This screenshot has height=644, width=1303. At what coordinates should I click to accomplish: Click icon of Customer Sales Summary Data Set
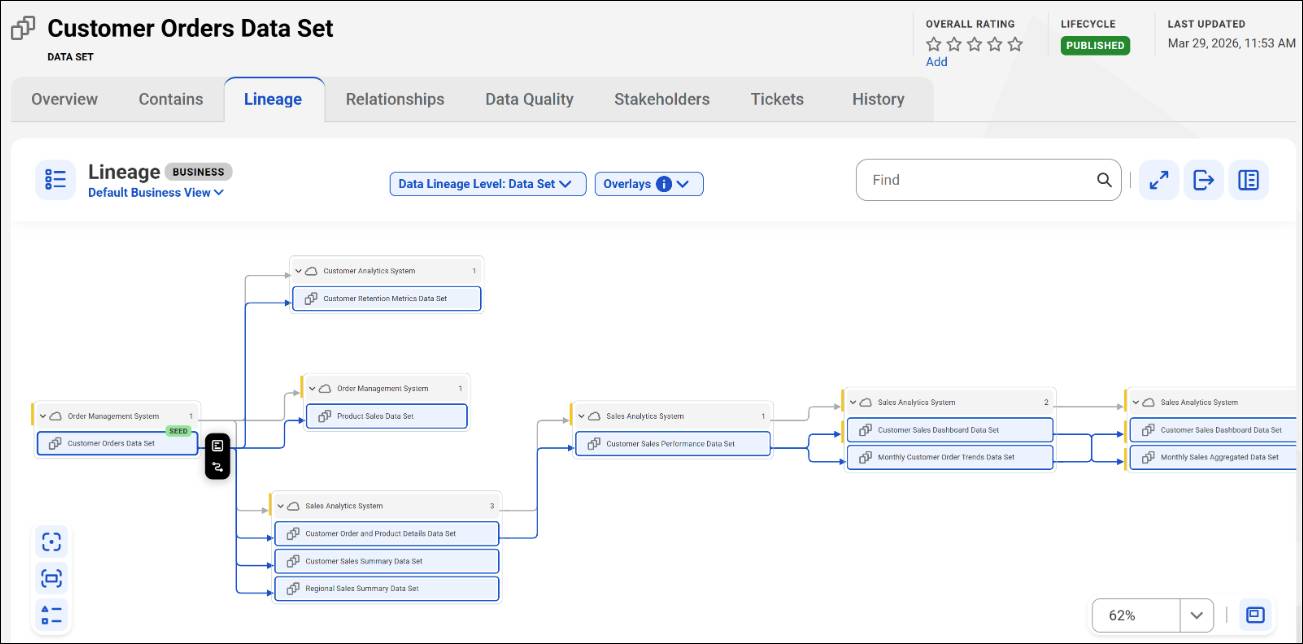pyautogui.click(x=293, y=561)
